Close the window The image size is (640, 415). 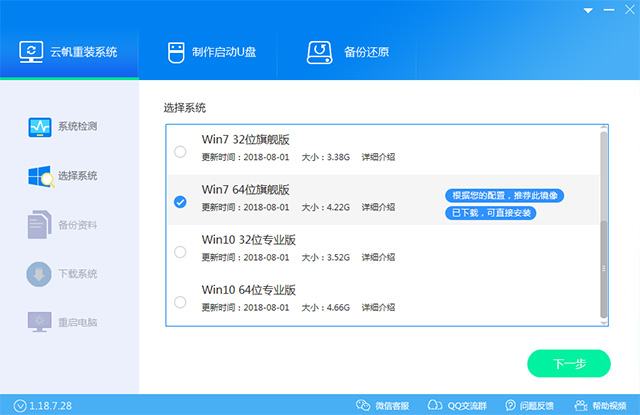click(630, 10)
